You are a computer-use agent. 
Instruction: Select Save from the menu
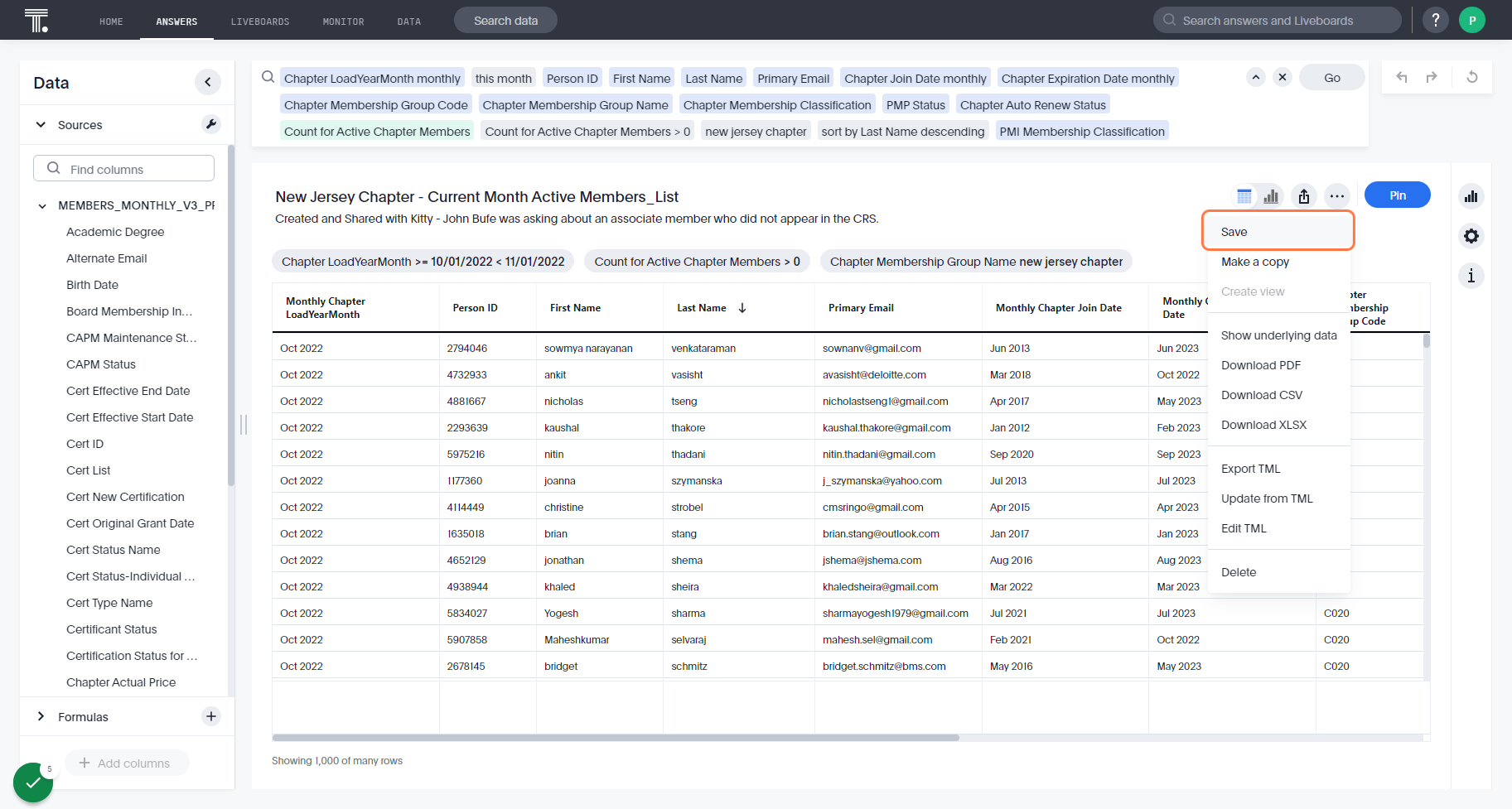click(1278, 231)
